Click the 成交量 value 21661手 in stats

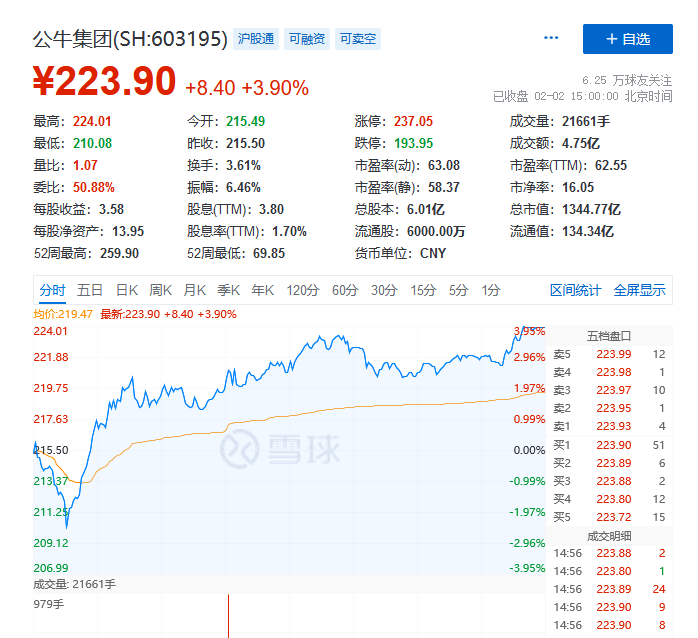point(586,121)
